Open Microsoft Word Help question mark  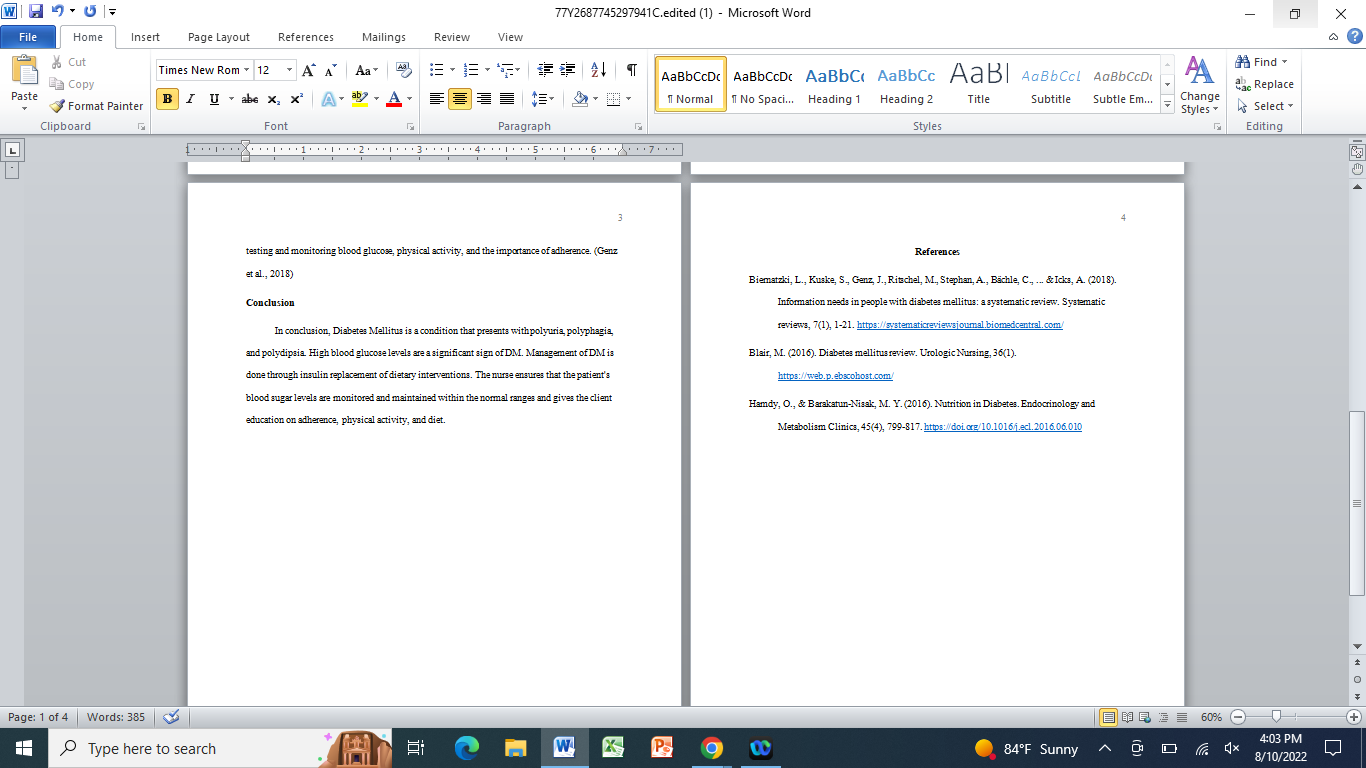[x=1354, y=36]
